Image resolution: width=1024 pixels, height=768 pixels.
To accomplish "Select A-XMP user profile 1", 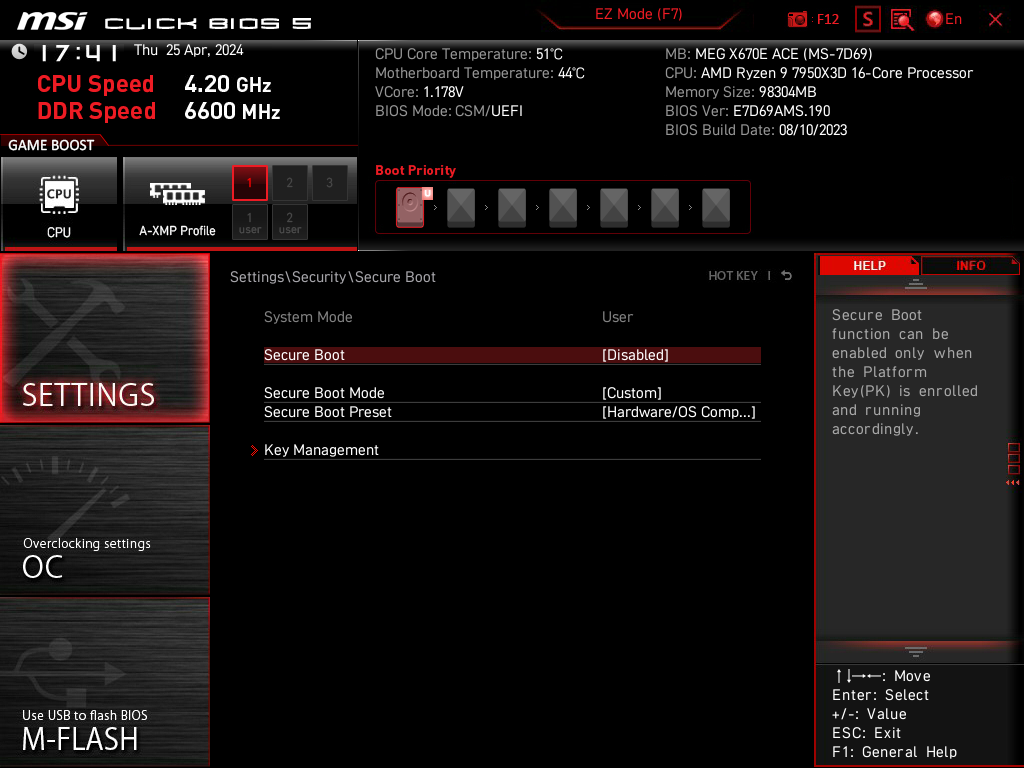I will [x=249, y=223].
